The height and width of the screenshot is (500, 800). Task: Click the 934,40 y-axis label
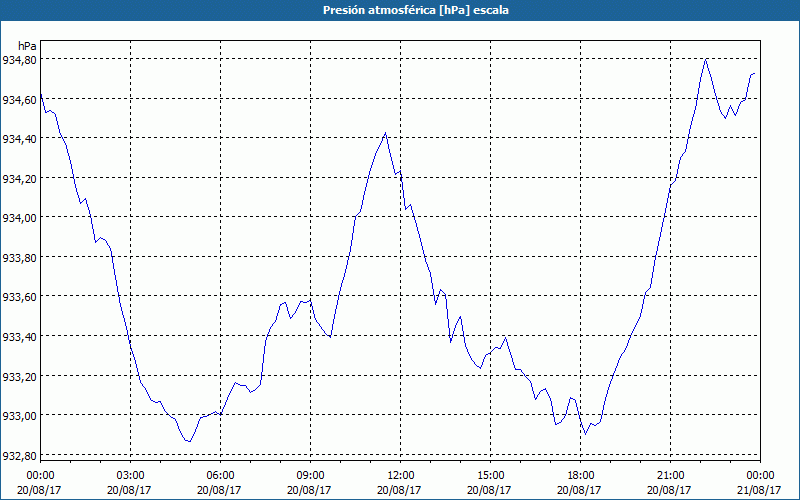[x=19, y=139]
